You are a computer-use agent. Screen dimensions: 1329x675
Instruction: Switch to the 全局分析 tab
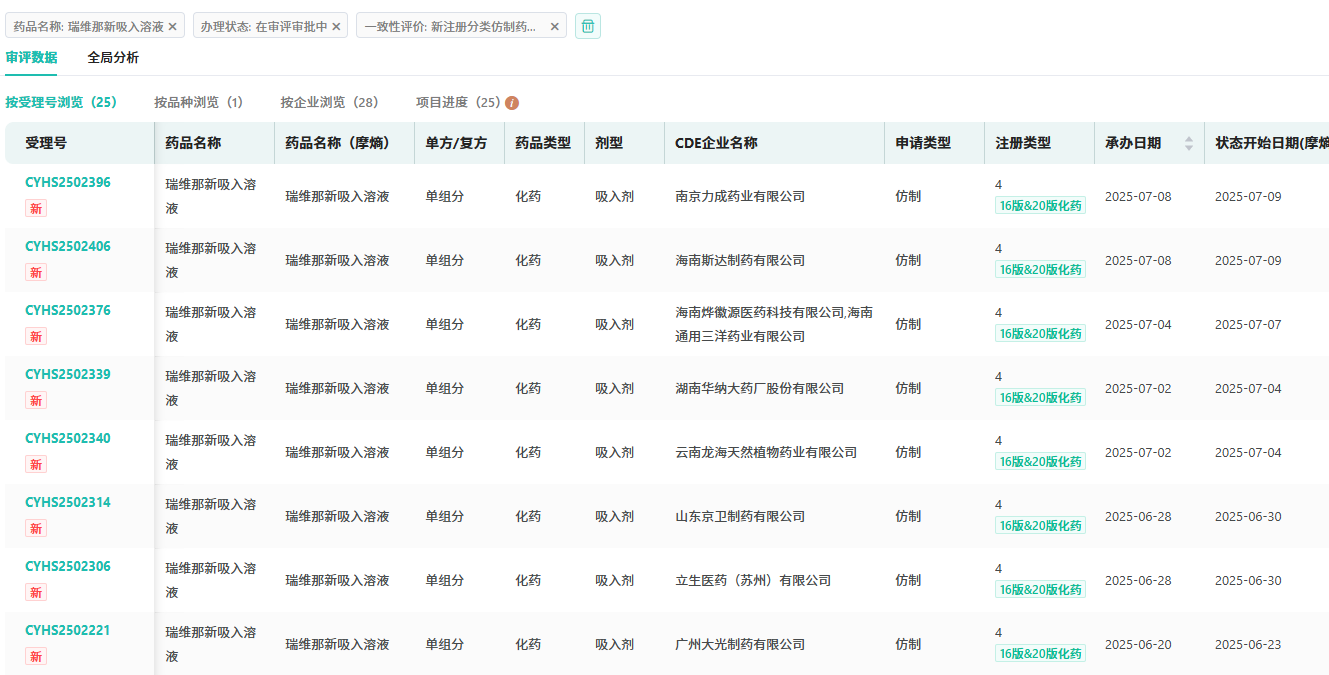113,58
